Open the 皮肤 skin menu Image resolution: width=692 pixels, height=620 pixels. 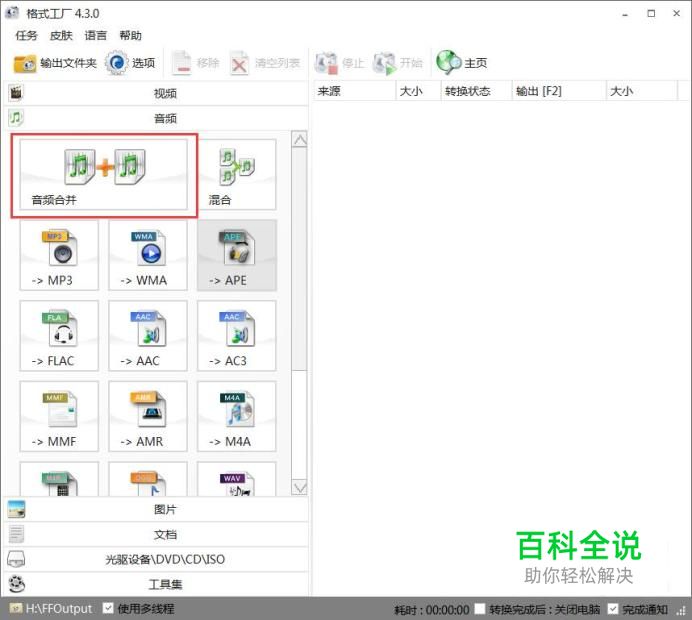pos(61,35)
